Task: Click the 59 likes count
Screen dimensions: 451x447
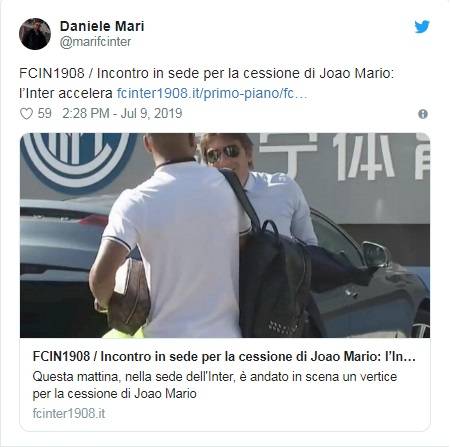Action: [44, 113]
